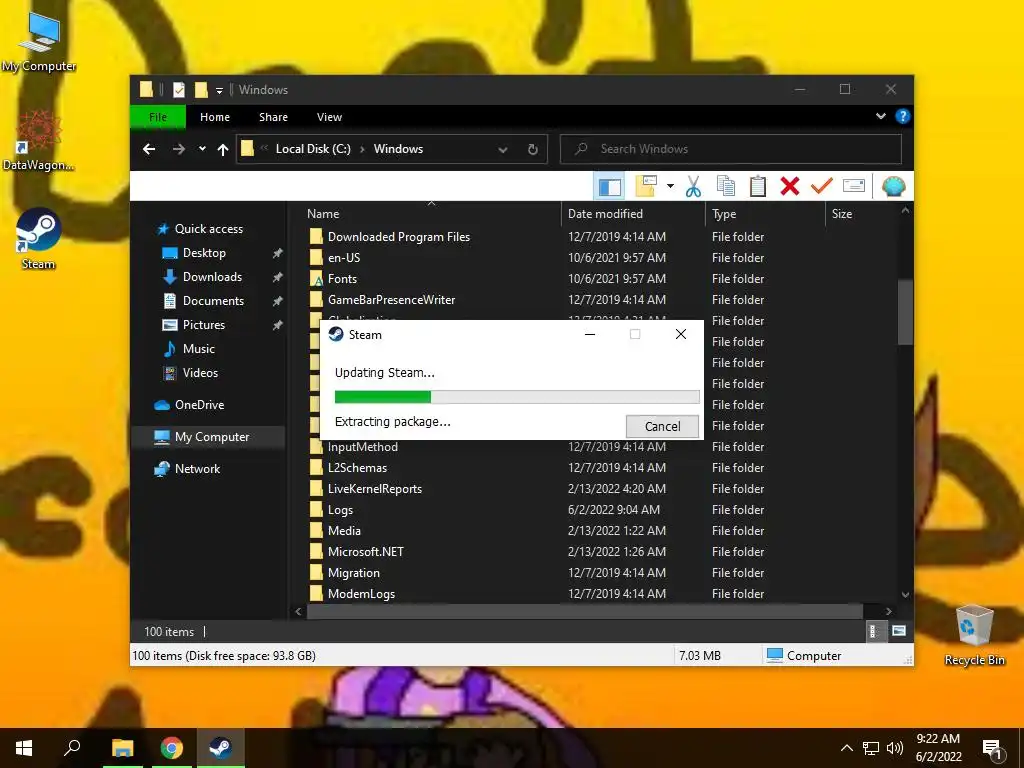The width and height of the screenshot is (1024, 768).
Task: Click the Properties icon in title bar
Action: [179, 89]
